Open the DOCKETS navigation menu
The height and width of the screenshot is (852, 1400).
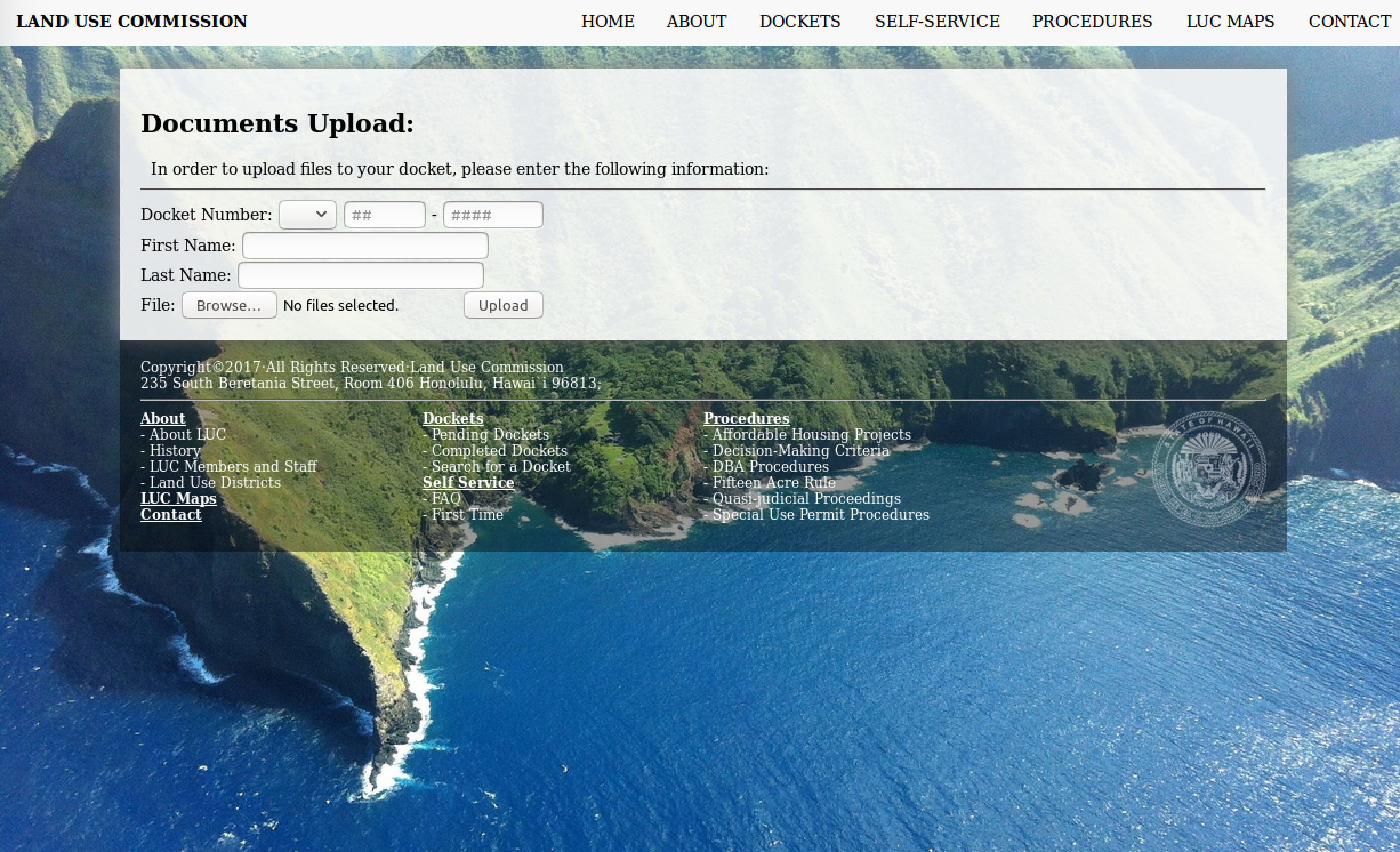799,22
